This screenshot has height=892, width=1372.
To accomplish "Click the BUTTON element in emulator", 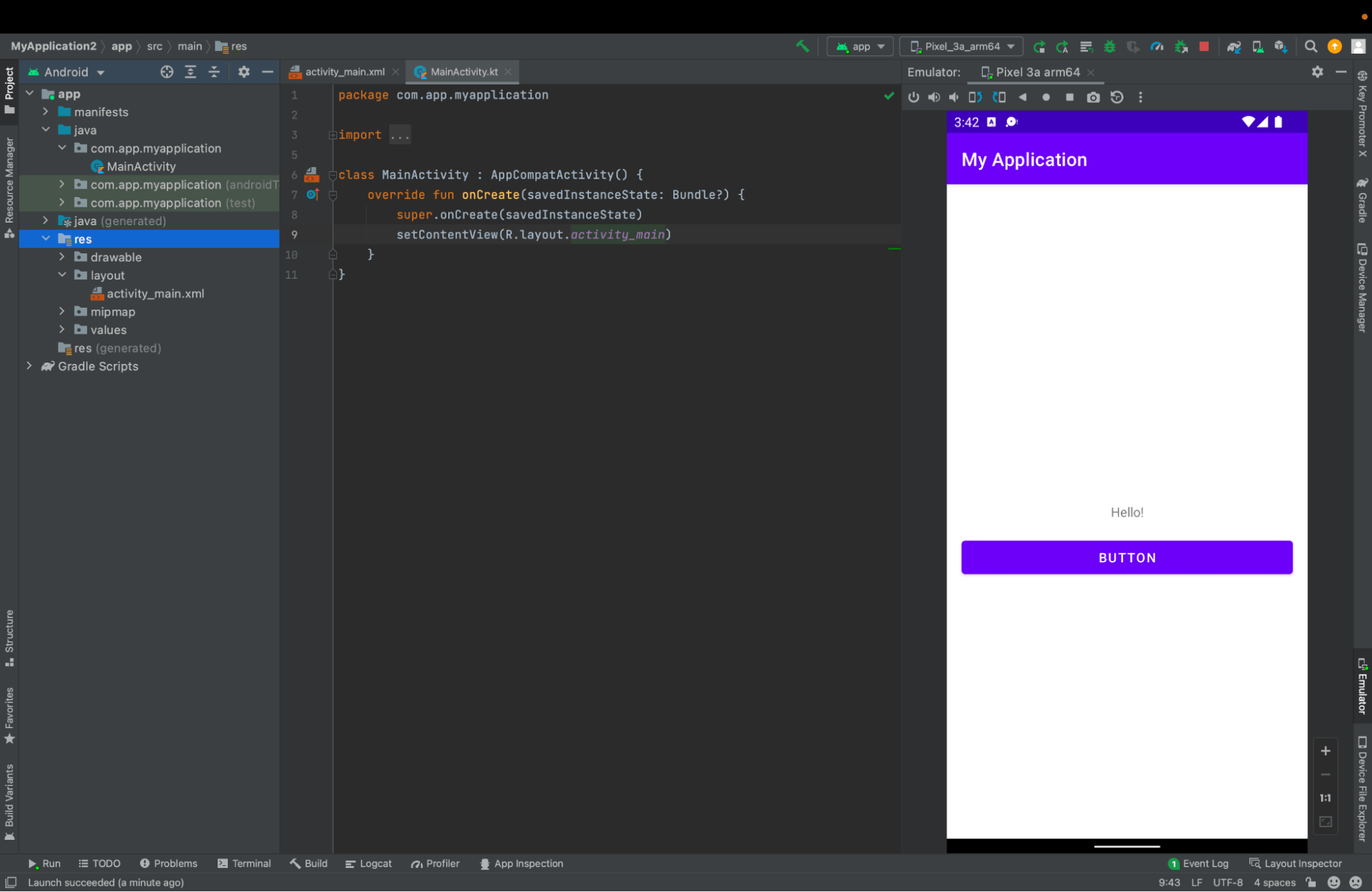I will [1127, 557].
